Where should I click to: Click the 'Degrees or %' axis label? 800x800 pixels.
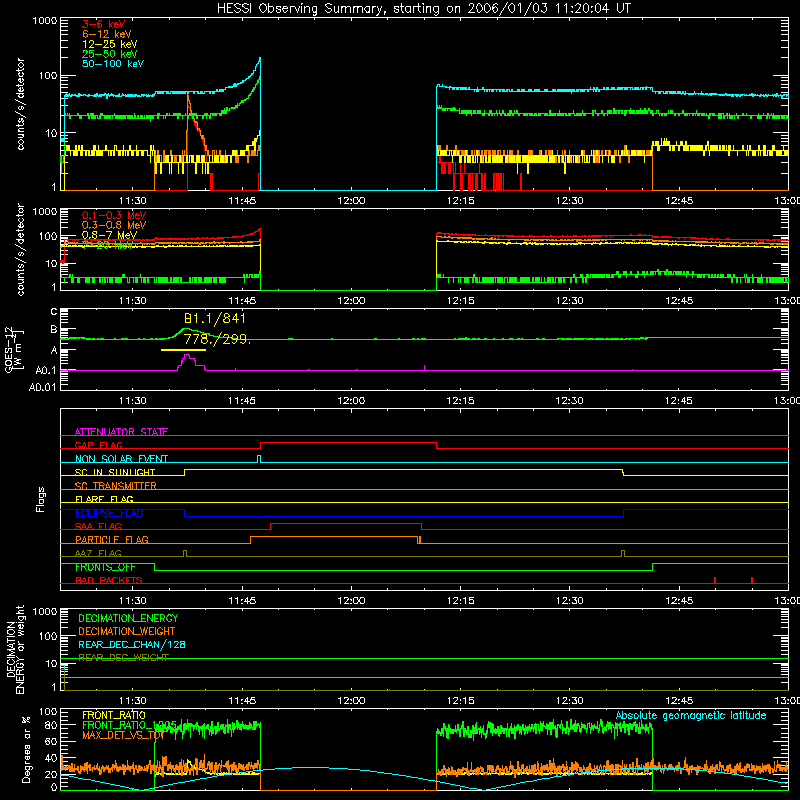point(26,749)
